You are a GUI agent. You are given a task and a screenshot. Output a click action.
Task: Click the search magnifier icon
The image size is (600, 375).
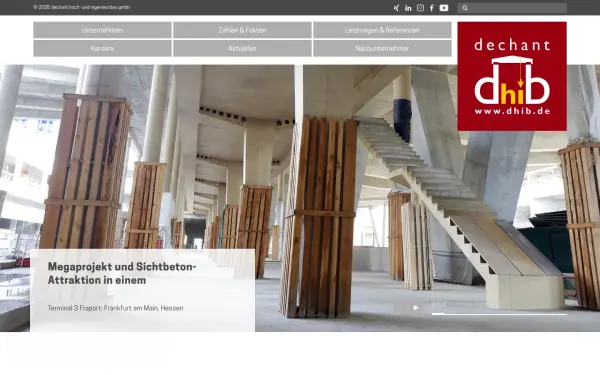pos(465,8)
